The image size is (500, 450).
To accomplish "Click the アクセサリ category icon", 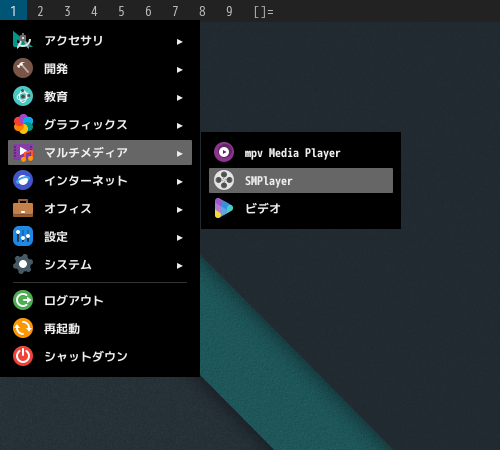I will (x=23, y=40).
